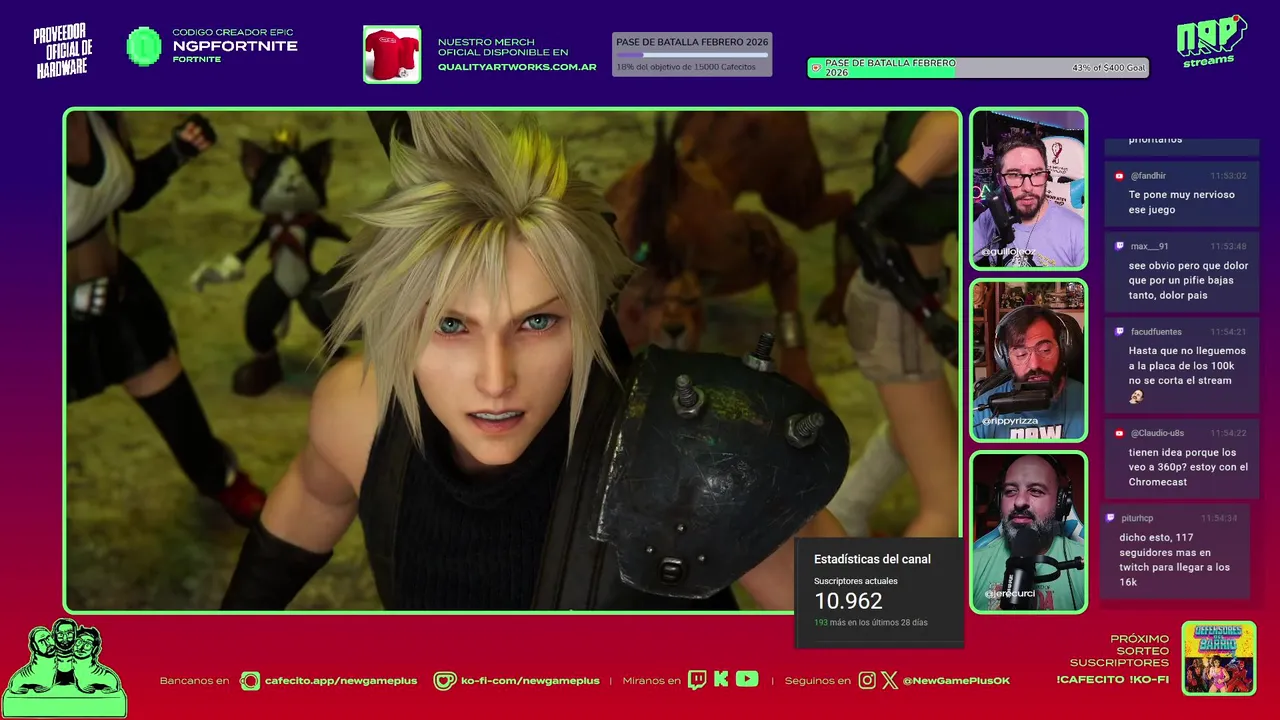Click the @nippyrizza webcam feed
The width and height of the screenshot is (1280, 720).
coord(1028,360)
